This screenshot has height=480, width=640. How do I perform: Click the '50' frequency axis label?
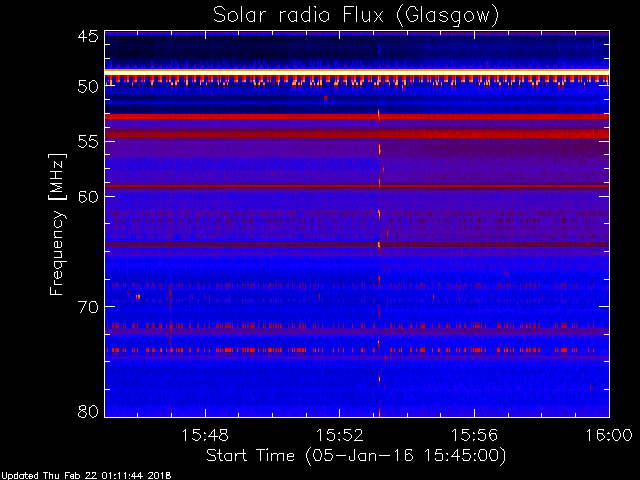click(88, 86)
